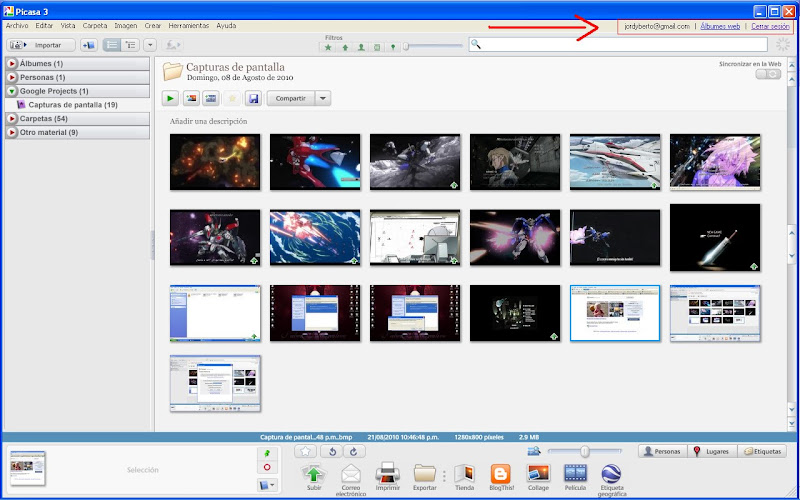Play the folder slideshow
This screenshot has width=800, height=500.
170,98
